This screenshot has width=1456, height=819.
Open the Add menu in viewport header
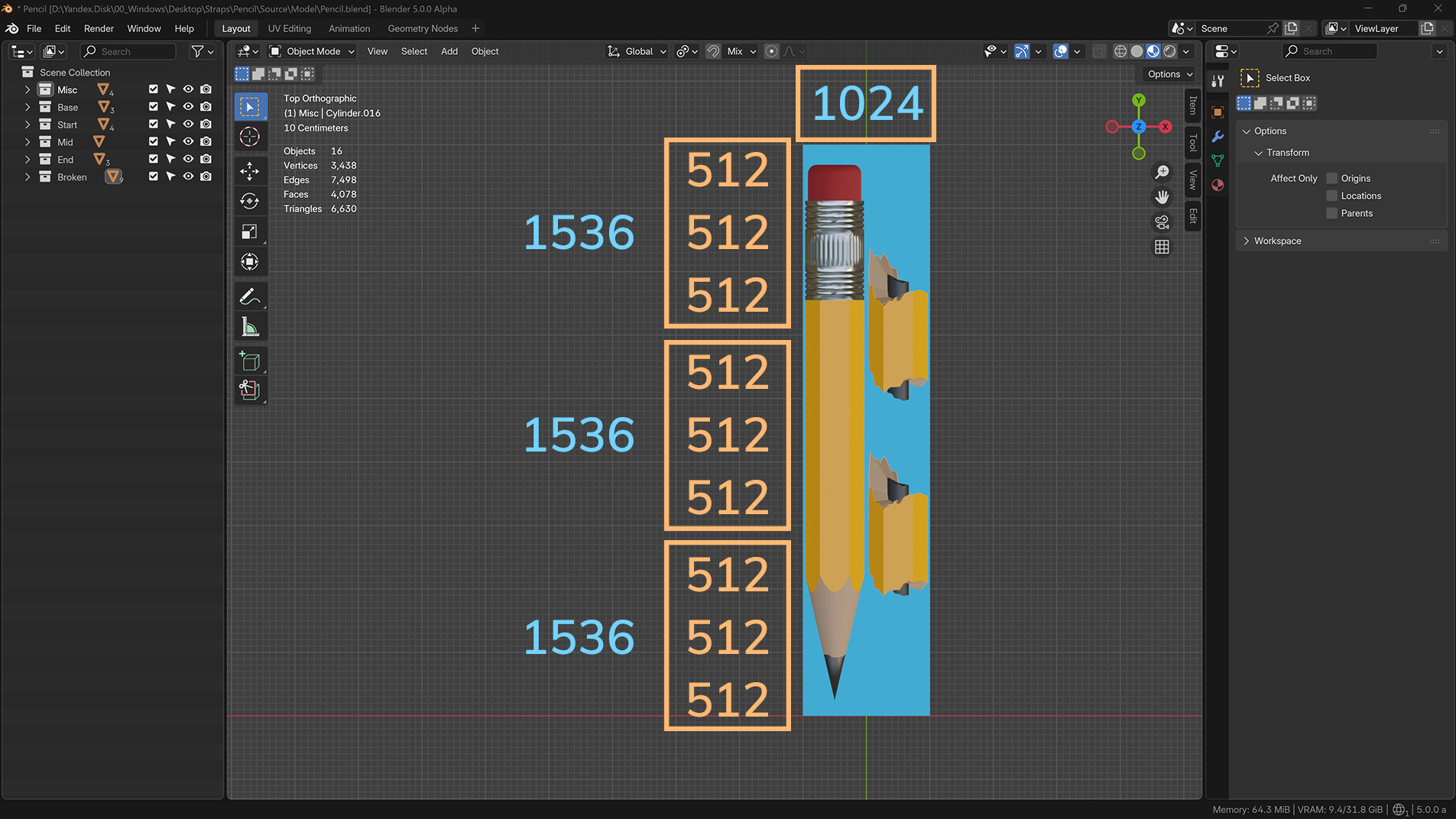(x=449, y=51)
